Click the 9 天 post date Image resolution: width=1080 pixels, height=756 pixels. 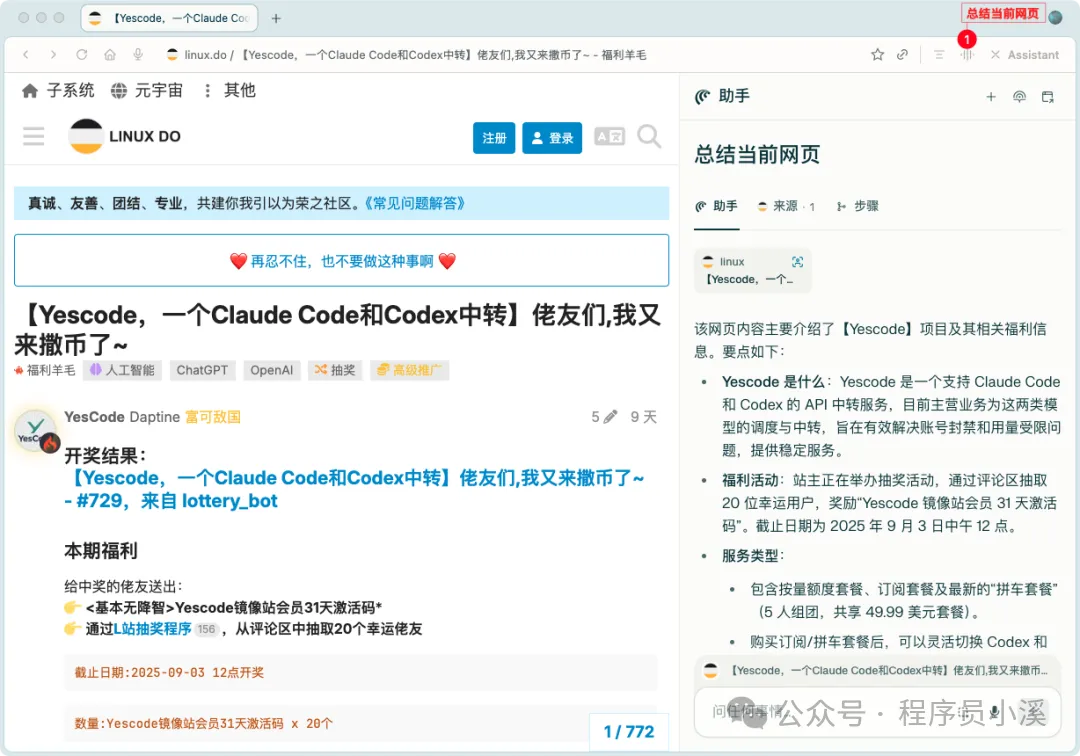(643, 417)
